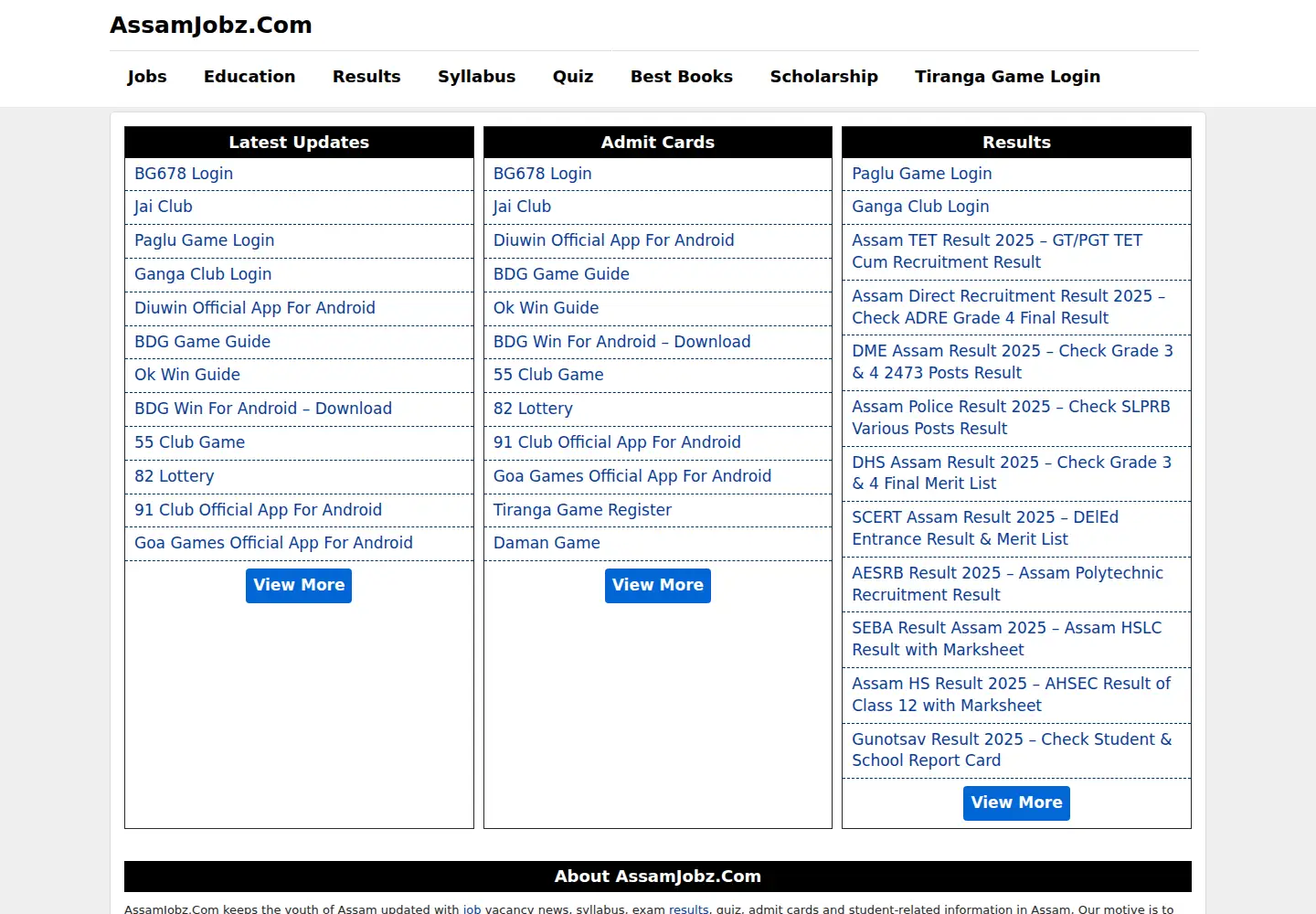
Task: Open Assam Direct Recruitment Result 2025 link
Action: tap(1009, 307)
